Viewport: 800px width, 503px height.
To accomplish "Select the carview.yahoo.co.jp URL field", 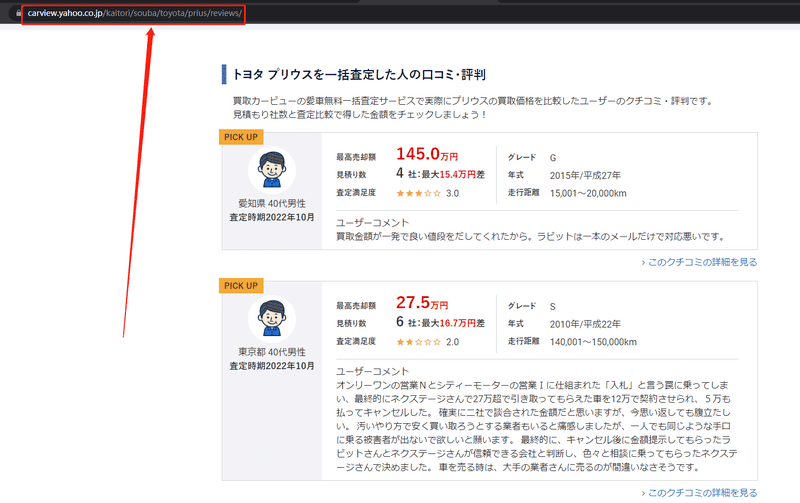I will click(135, 13).
